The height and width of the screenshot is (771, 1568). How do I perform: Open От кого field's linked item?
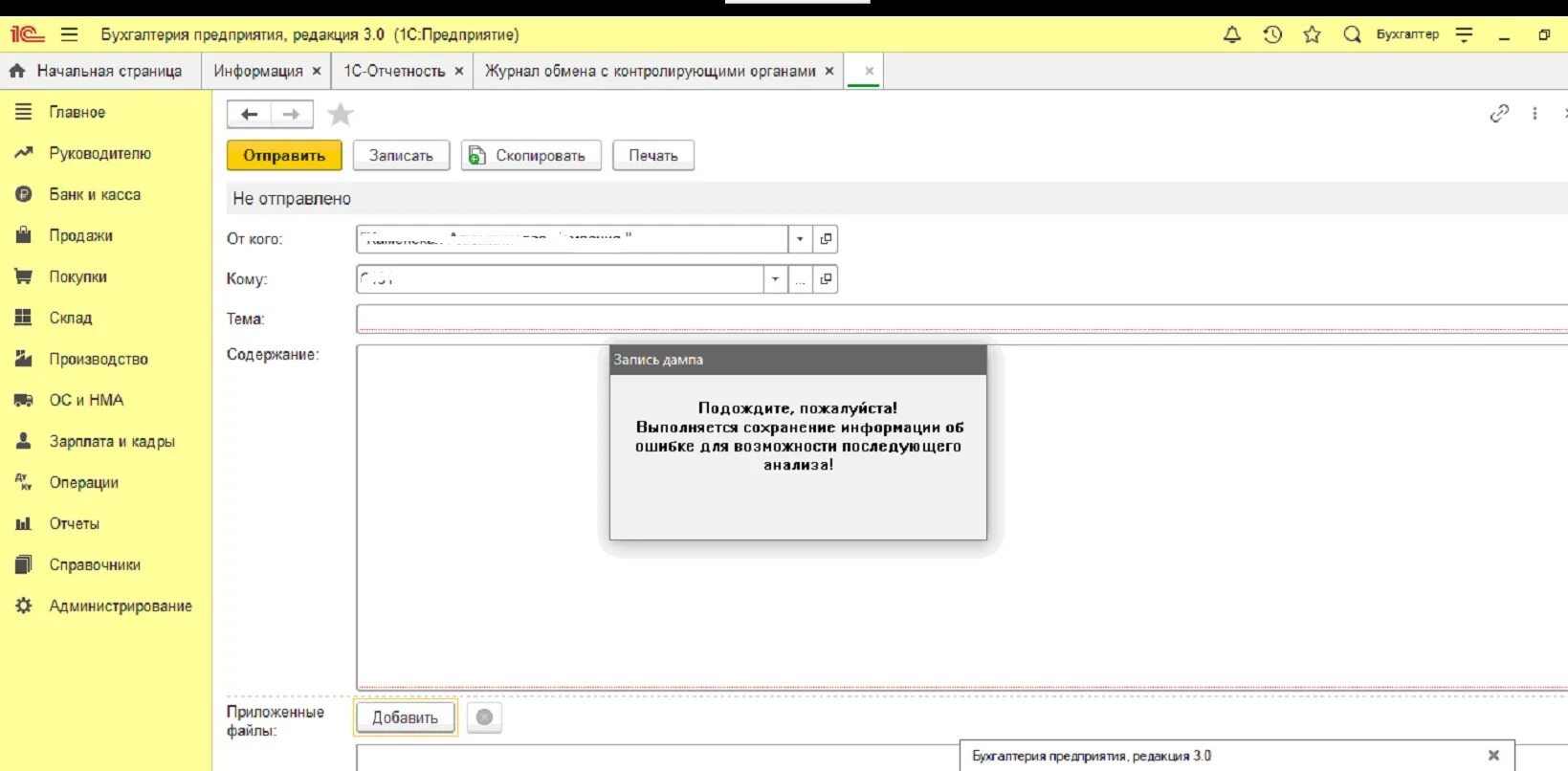click(x=826, y=239)
